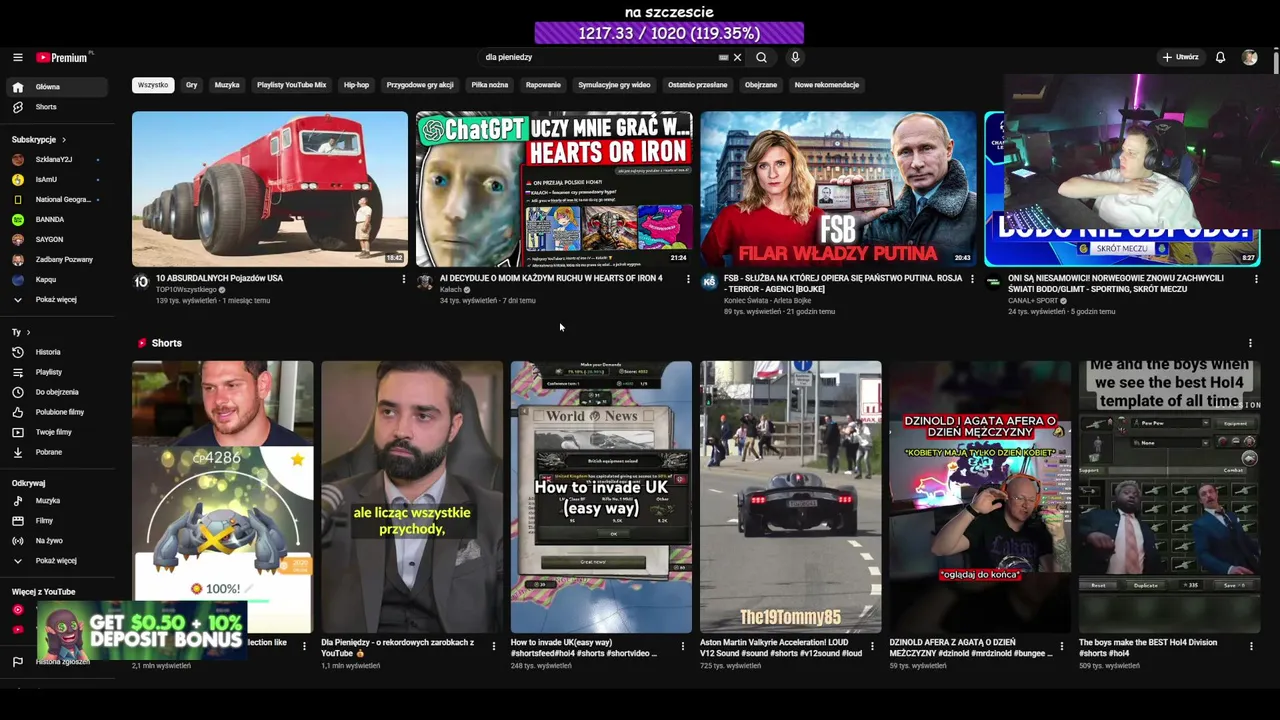1280x720 pixels.
Task: Expand subscriptions with Pokaż więcej
Action: (56, 300)
